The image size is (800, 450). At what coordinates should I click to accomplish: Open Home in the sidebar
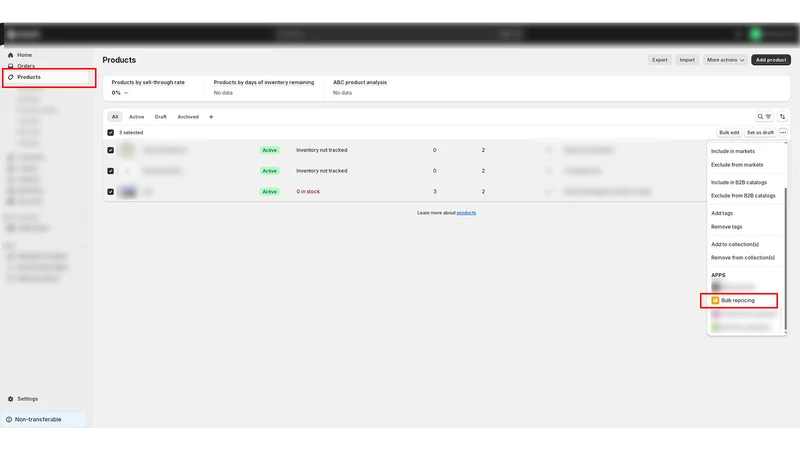pyautogui.click(x=24, y=55)
